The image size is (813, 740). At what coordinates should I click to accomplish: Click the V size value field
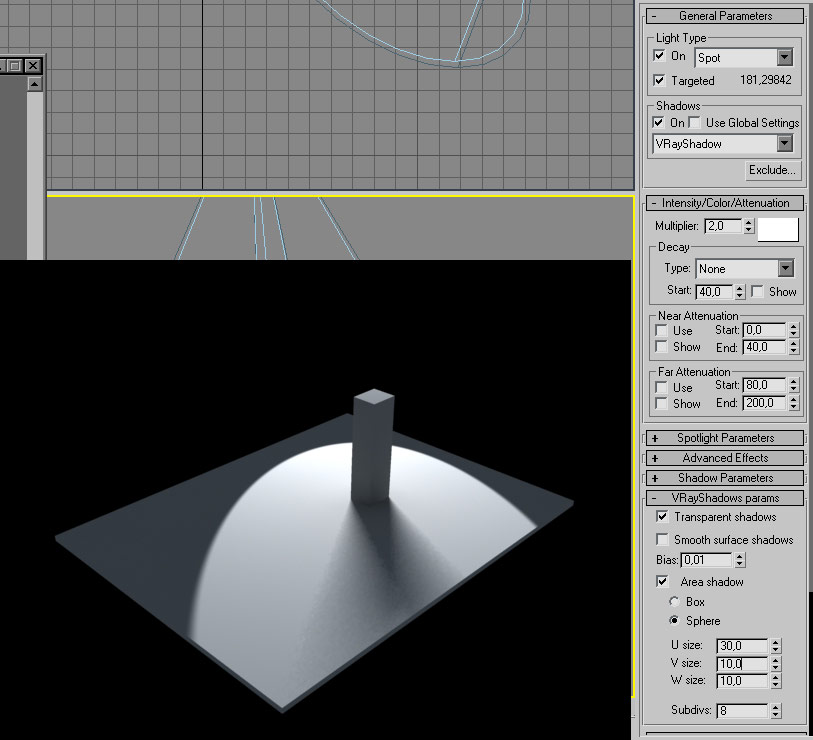tap(742, 663)
